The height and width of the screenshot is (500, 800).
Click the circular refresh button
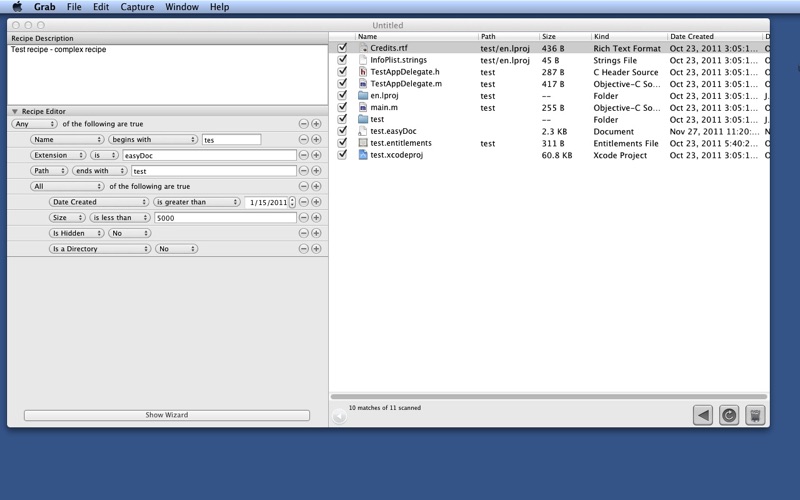(x=729, y=415)
